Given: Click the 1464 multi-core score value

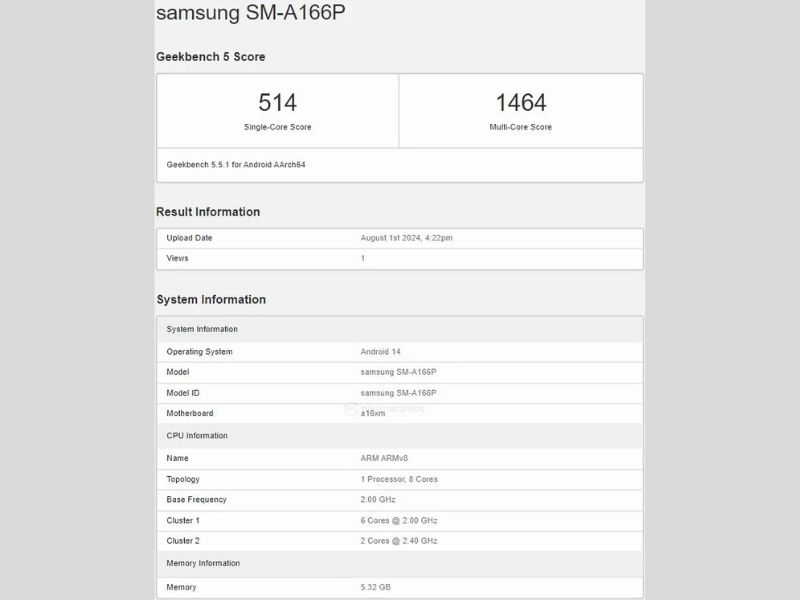Looking at the screenshot, I should pos(521,102).
